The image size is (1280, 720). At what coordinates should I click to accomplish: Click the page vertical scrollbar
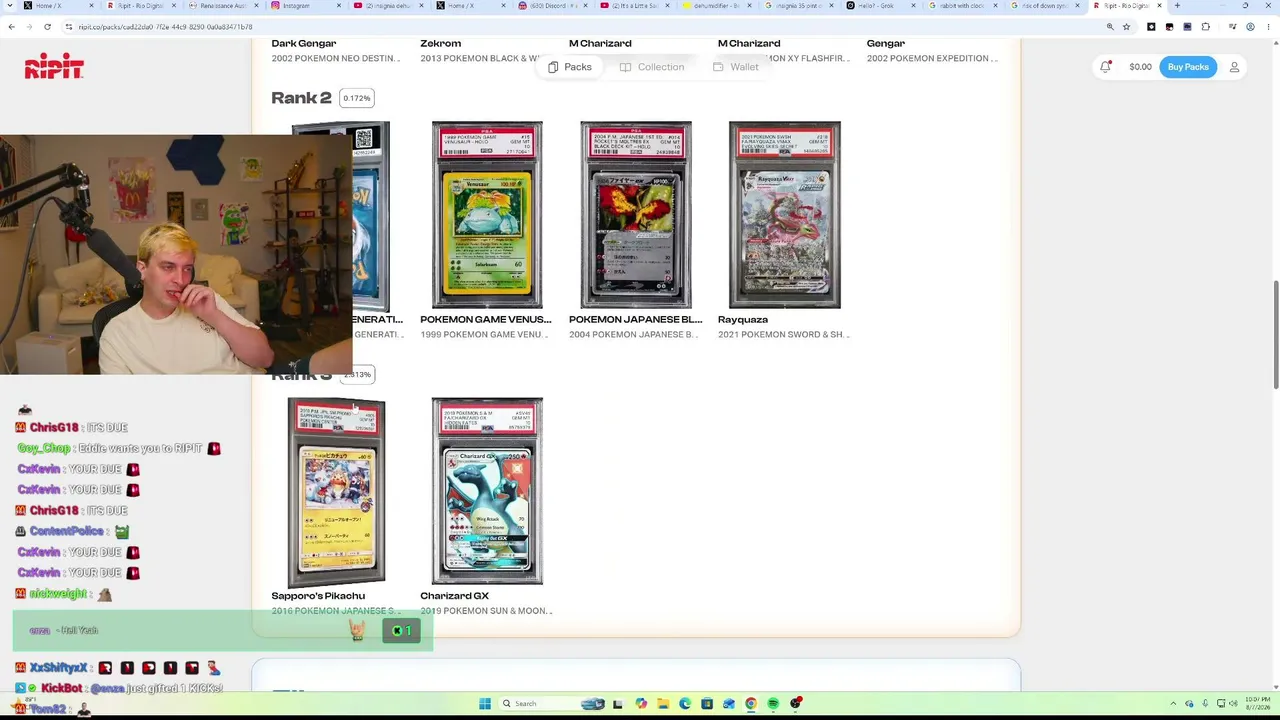click(x=1275, y=335)
